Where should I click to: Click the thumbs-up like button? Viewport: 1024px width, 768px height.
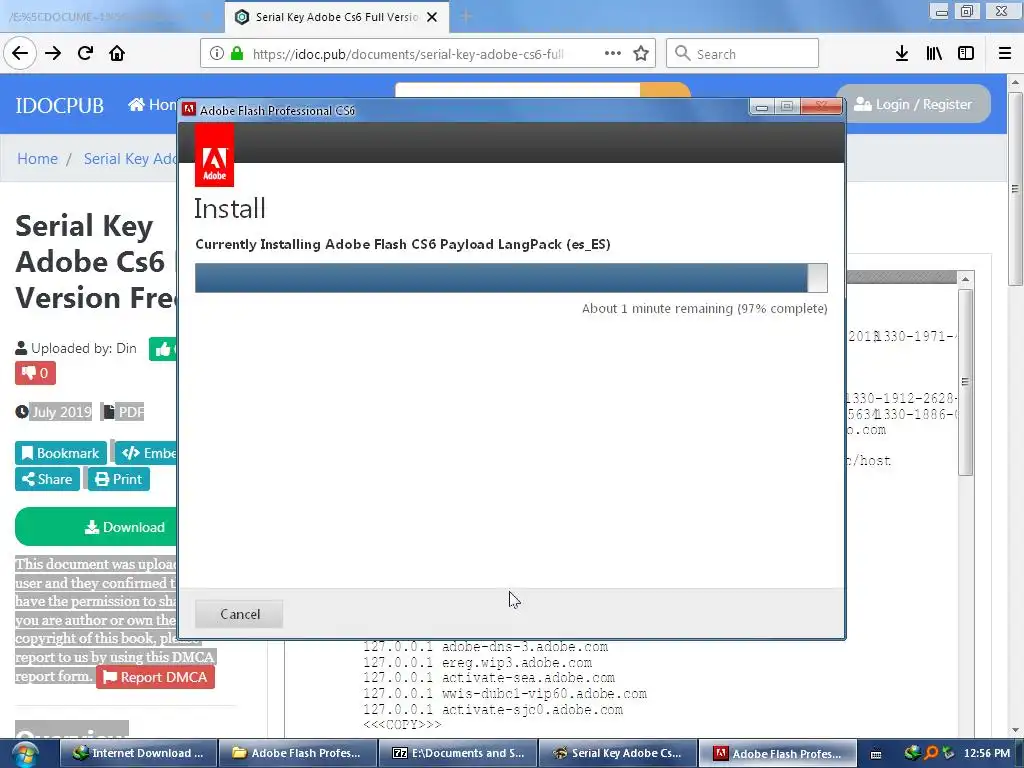click(162, 349)
